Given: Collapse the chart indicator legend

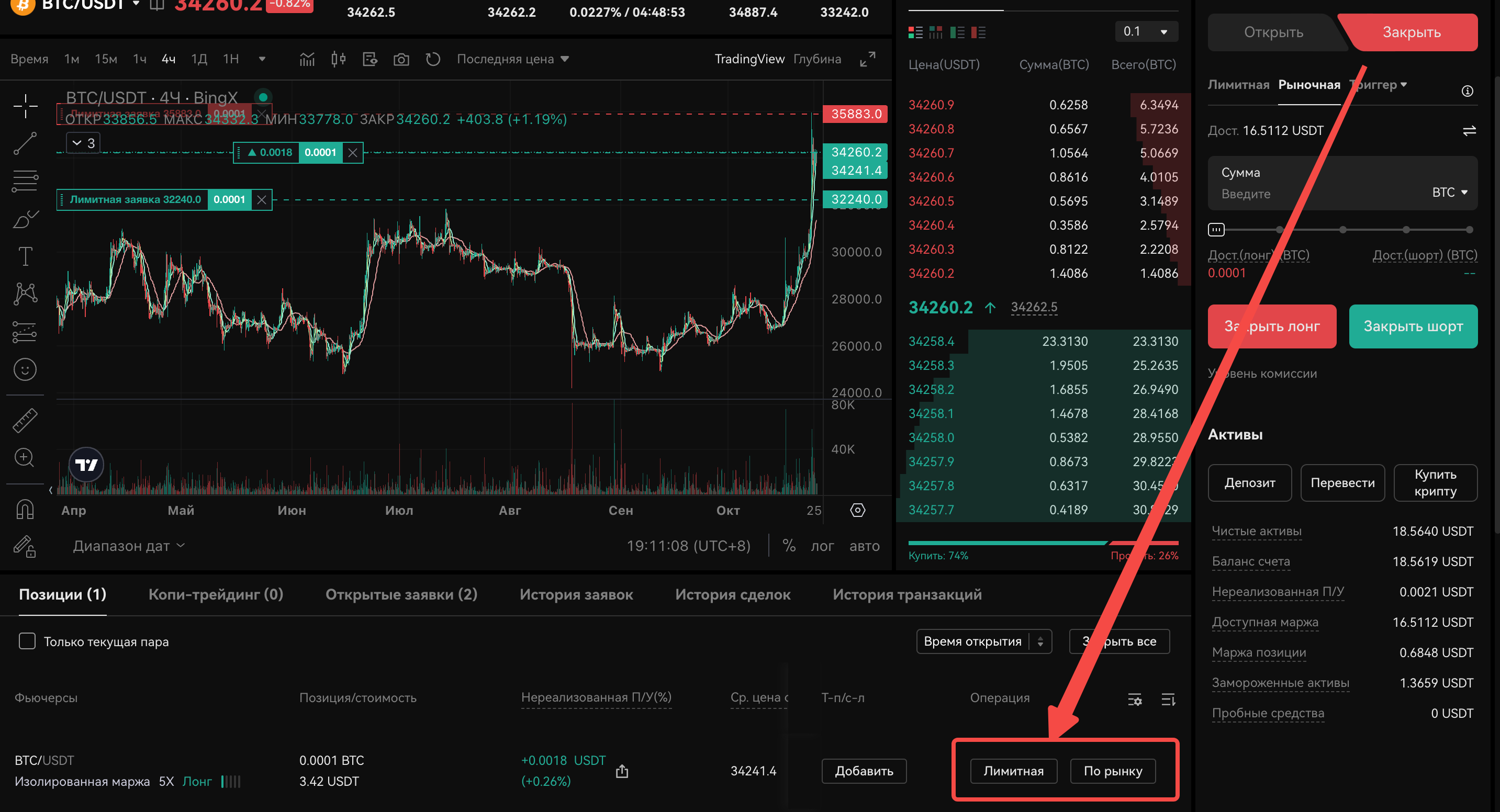Looking at the screenshot, I should coord(83,143).
